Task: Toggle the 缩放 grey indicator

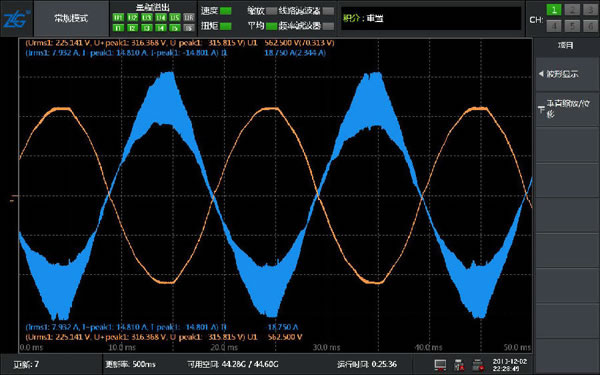Action: coord(272,11)
